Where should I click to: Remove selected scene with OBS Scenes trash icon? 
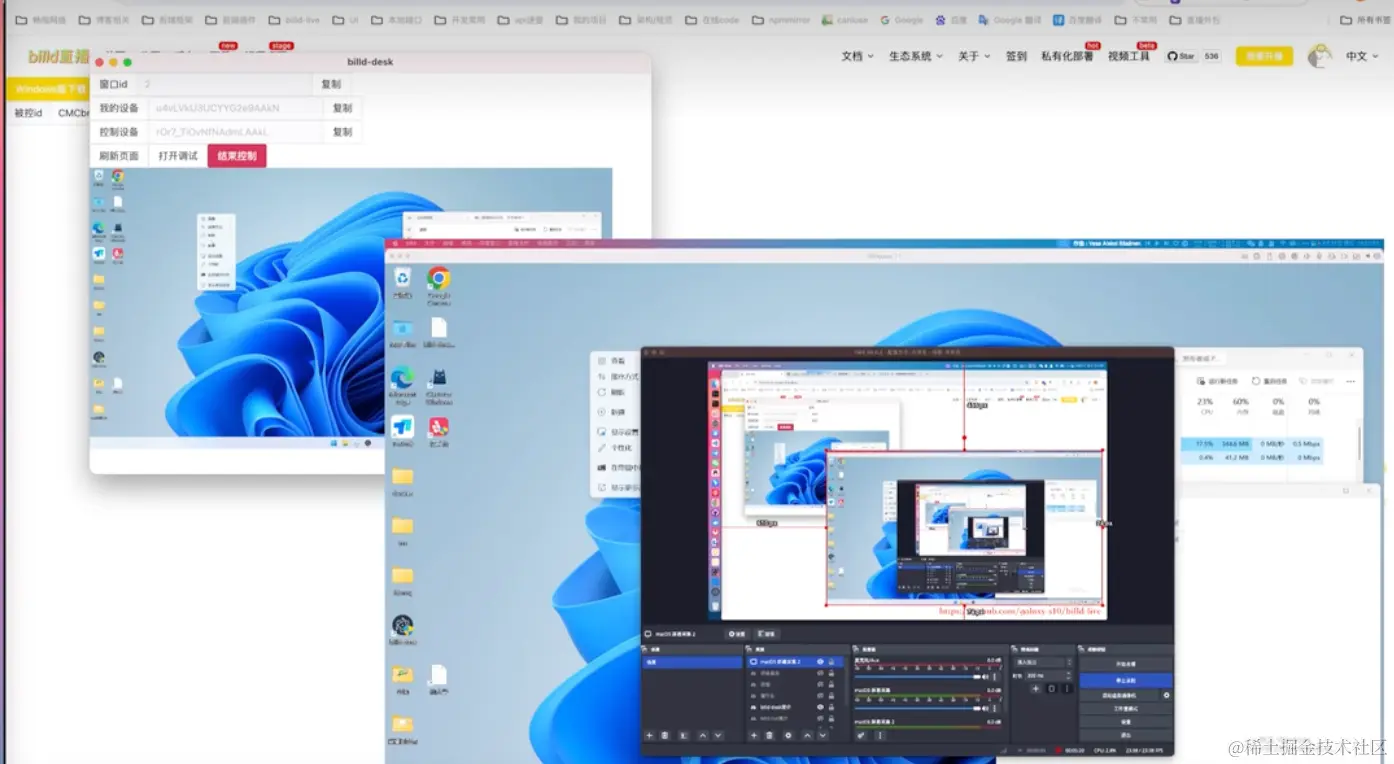(x=665, y=735)
